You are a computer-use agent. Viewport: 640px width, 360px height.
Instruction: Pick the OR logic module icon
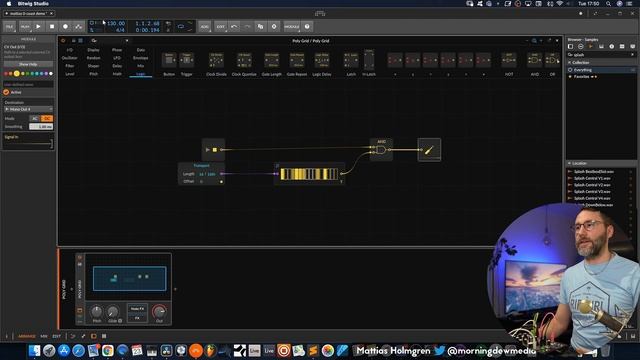coord(553,60)
